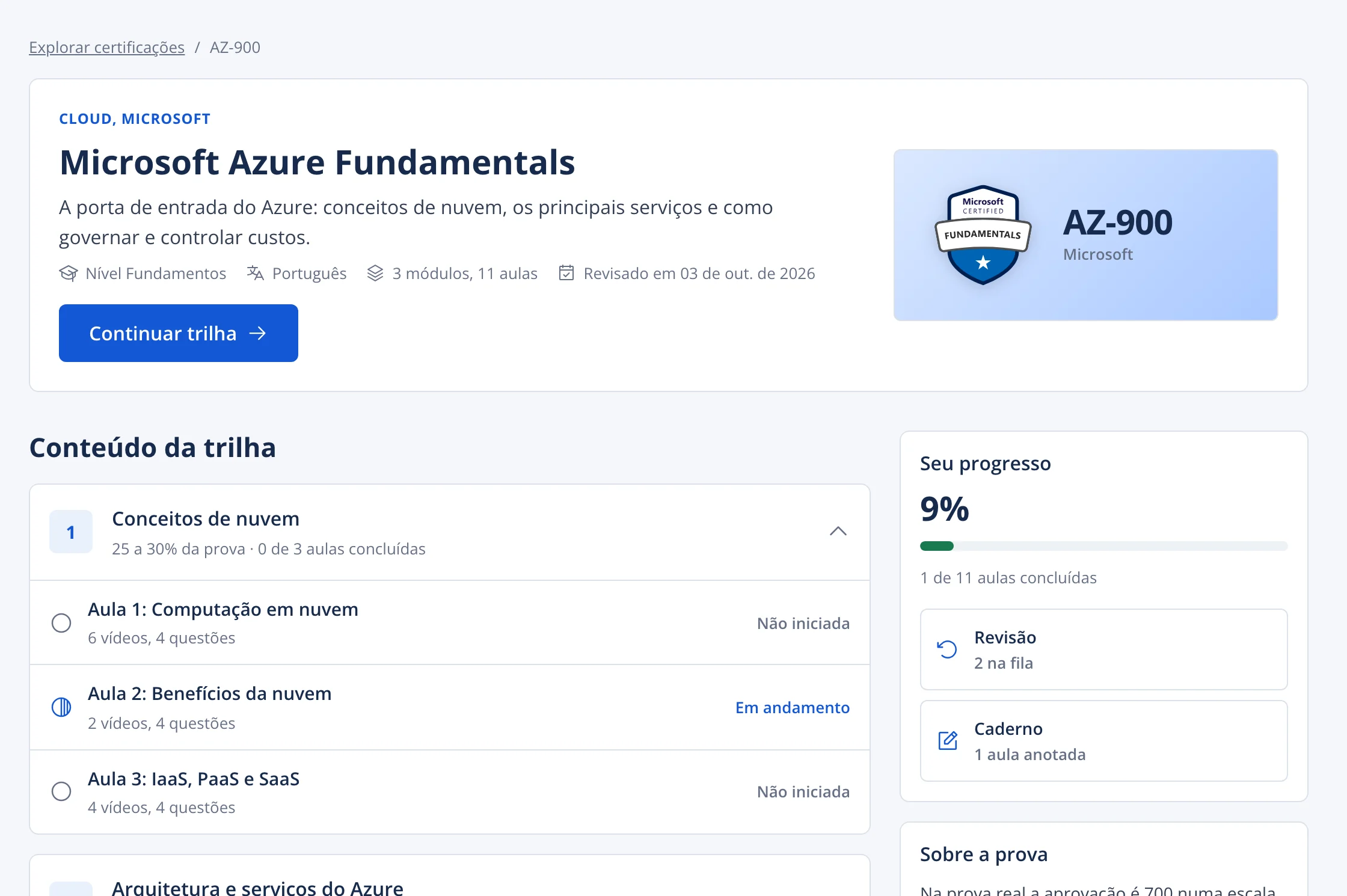Click the 1 aula anotada text
The image size is (1347, 896).
click(x=1030, y=754)
